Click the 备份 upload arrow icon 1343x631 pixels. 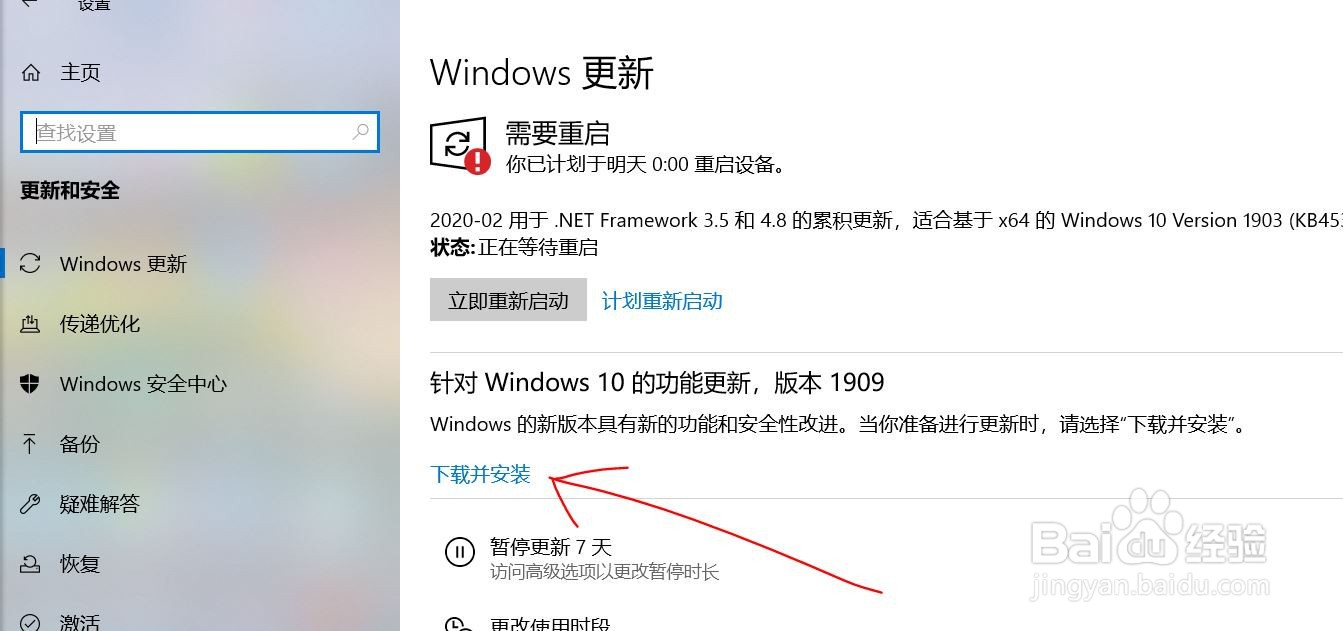[31, 444]
